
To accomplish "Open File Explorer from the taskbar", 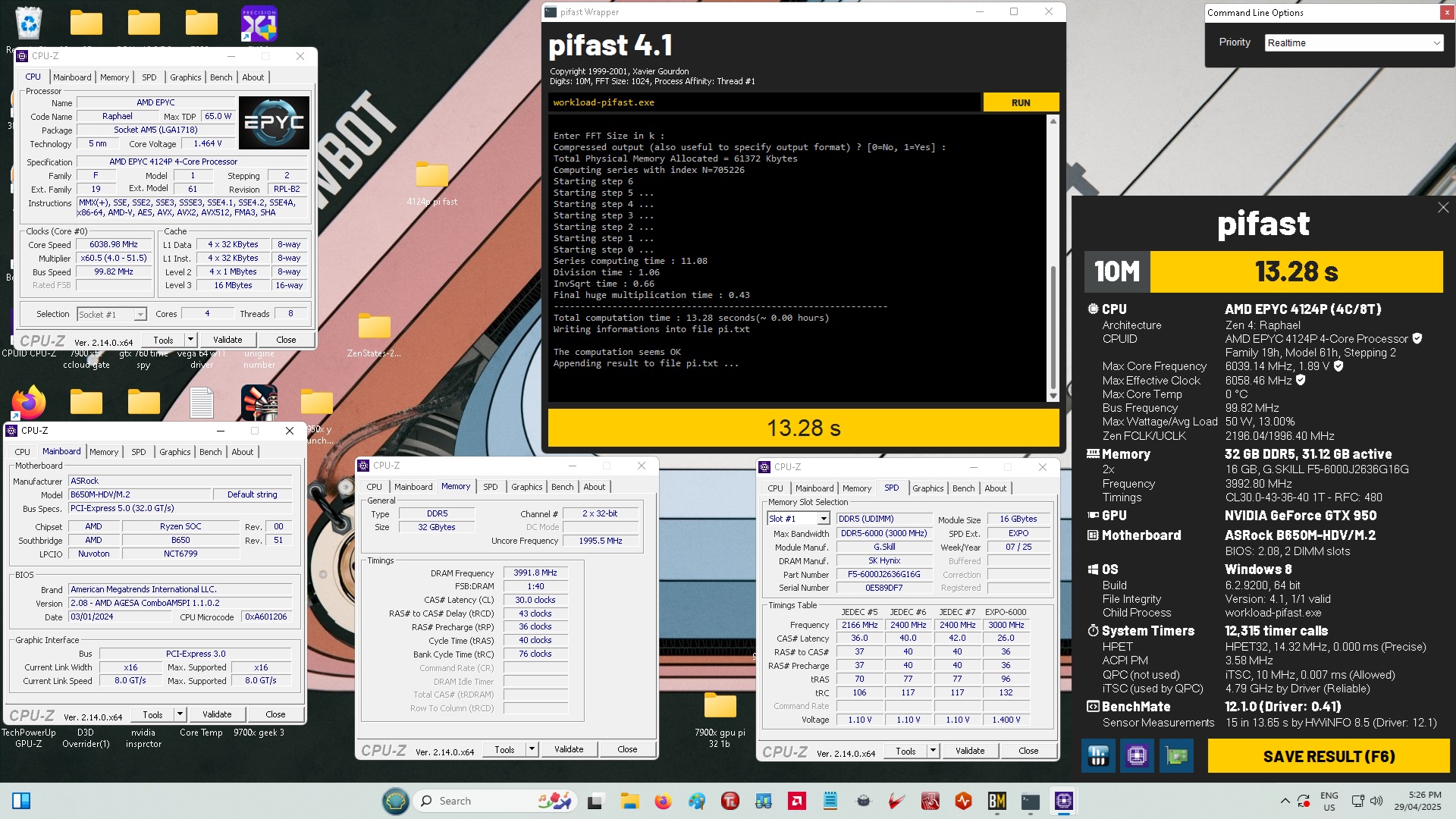I will 629,801.
